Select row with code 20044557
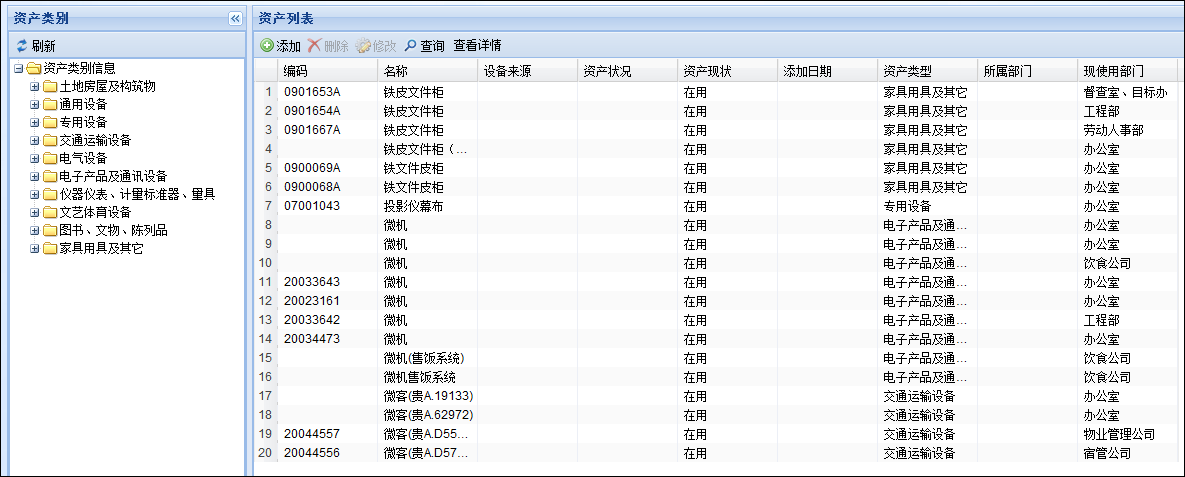Image resolution: width=1185 pixels, height=477 pixels. pyautogui.click(x=715, y=434)
